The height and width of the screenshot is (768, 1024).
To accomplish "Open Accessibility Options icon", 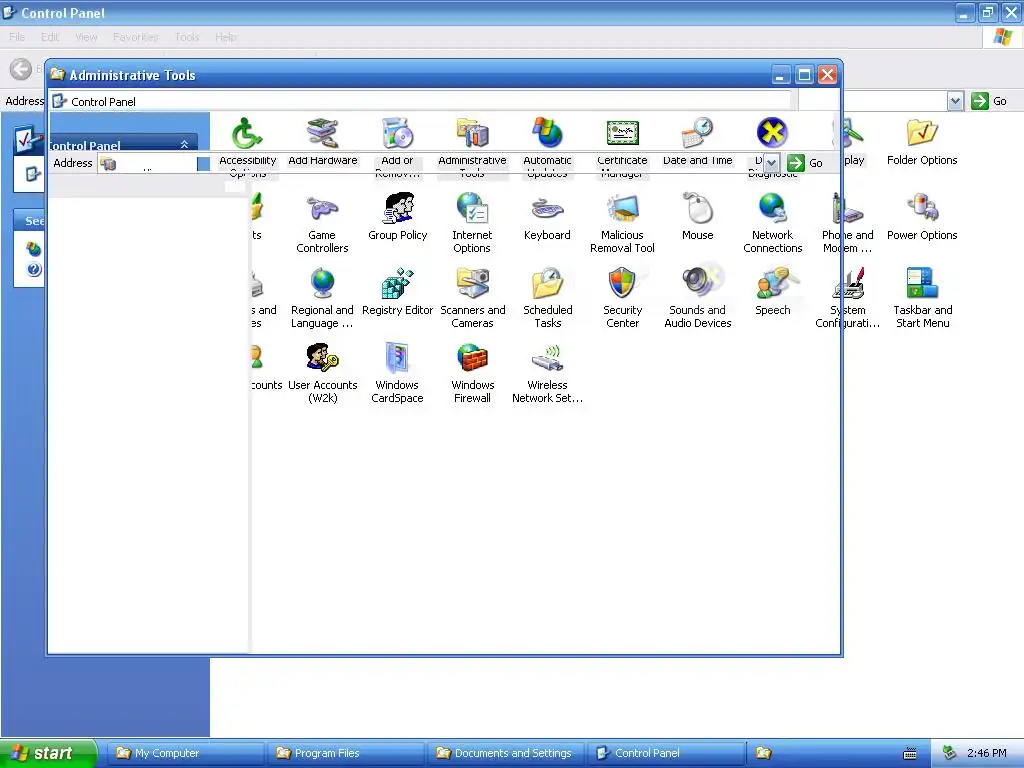I will [247, 133].
